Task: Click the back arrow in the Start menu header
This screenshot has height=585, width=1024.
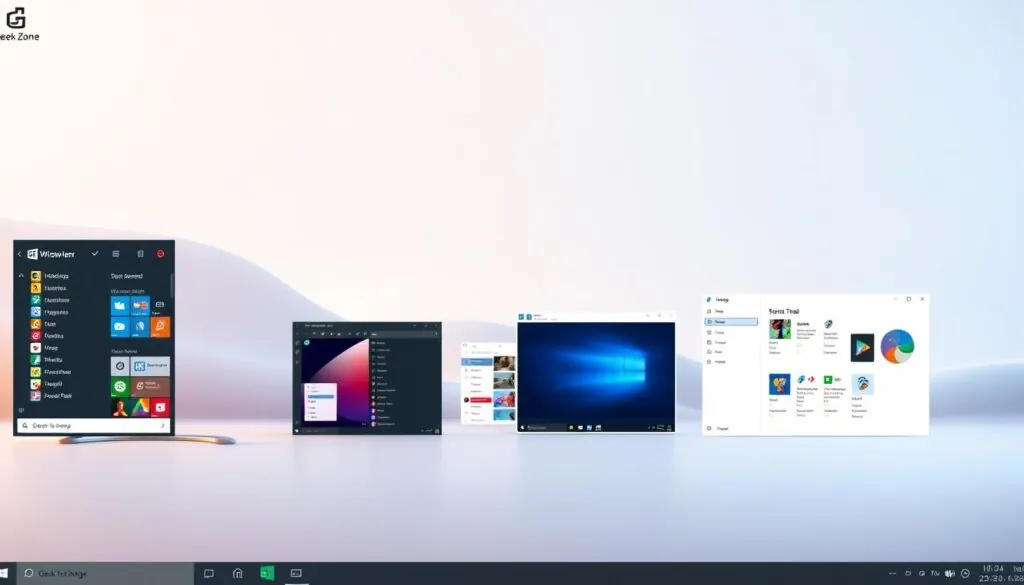Action: [x=19, y=254]
